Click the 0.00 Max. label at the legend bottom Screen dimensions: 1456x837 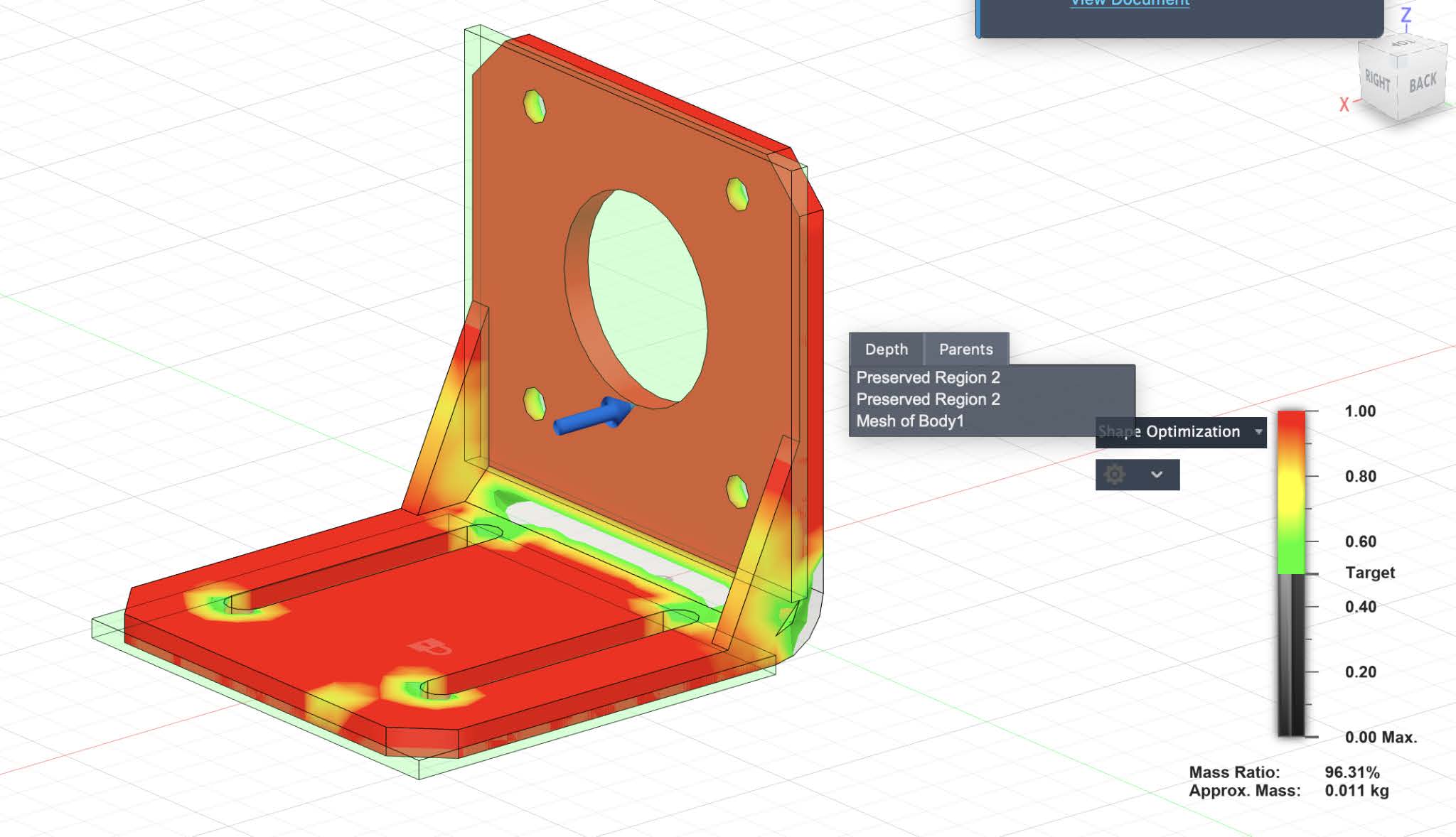[1380, 738]
